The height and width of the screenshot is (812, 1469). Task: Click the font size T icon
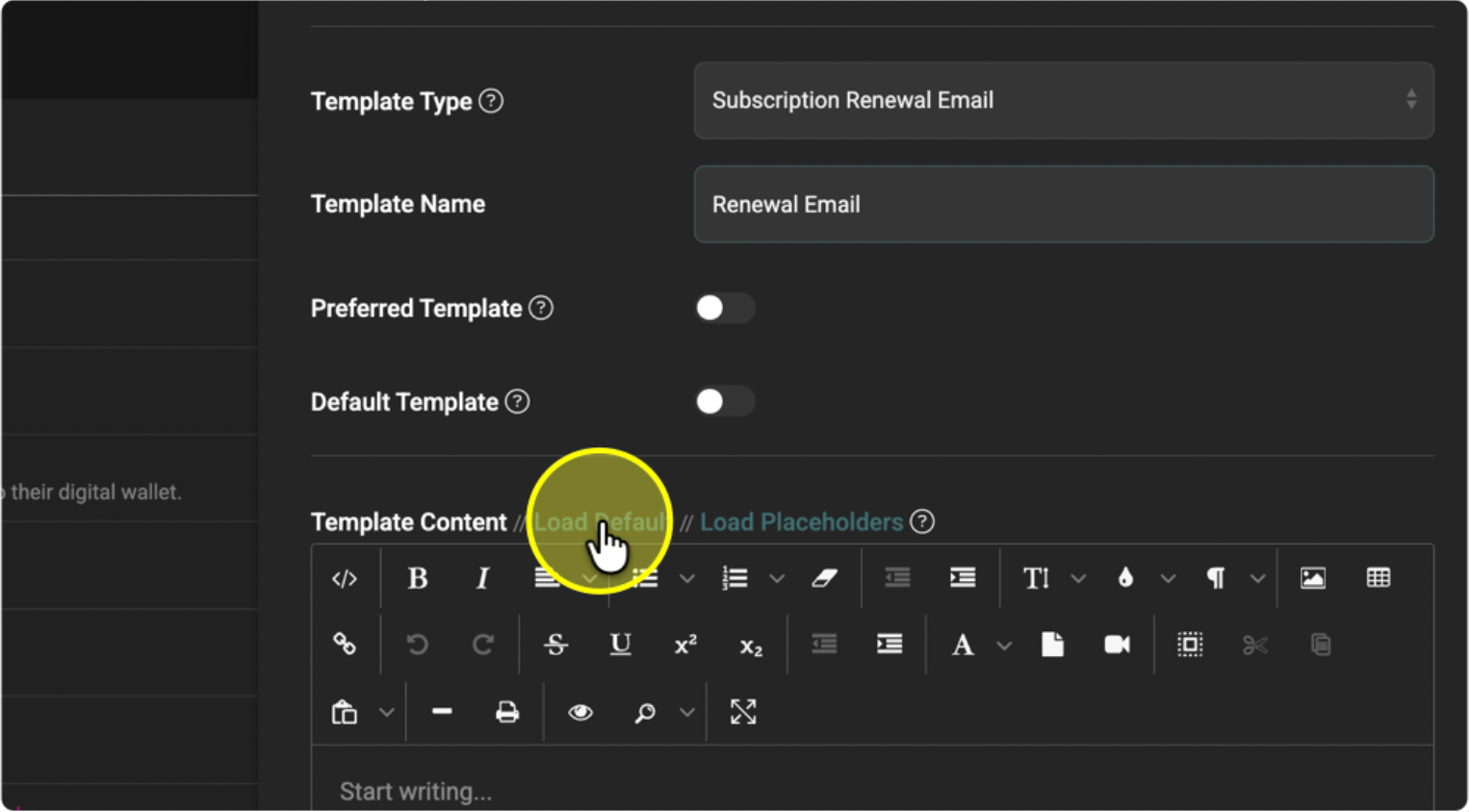(1036, 578)
